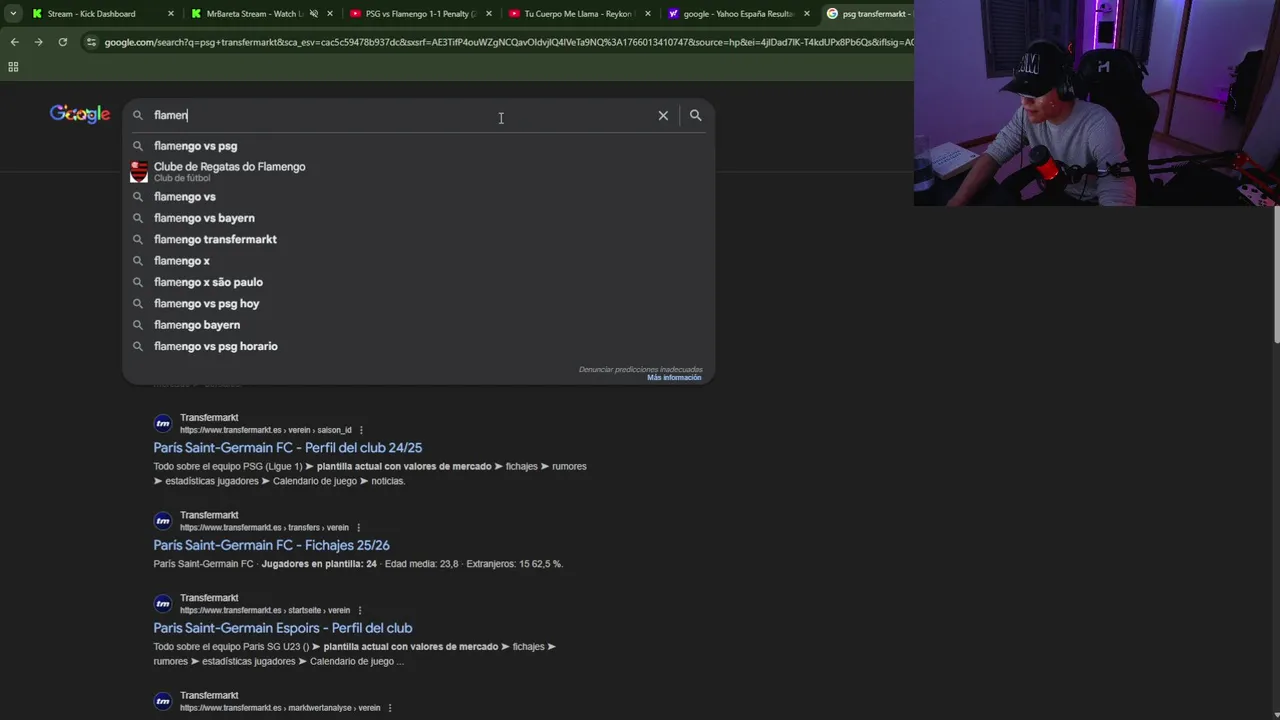Viewport: 1280px width, 720px height.
Task: Click the Flamengo club crest icon
Action: pyautogui.click(x=139, y=172)
